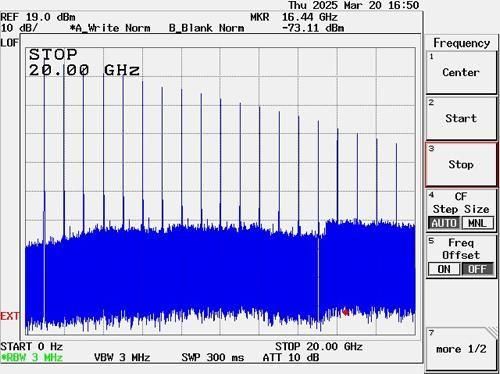The width and height of the screenshot is (500, 374).
Task: Set CF Step Size to AUTO
Action: [x=444, y=223]
